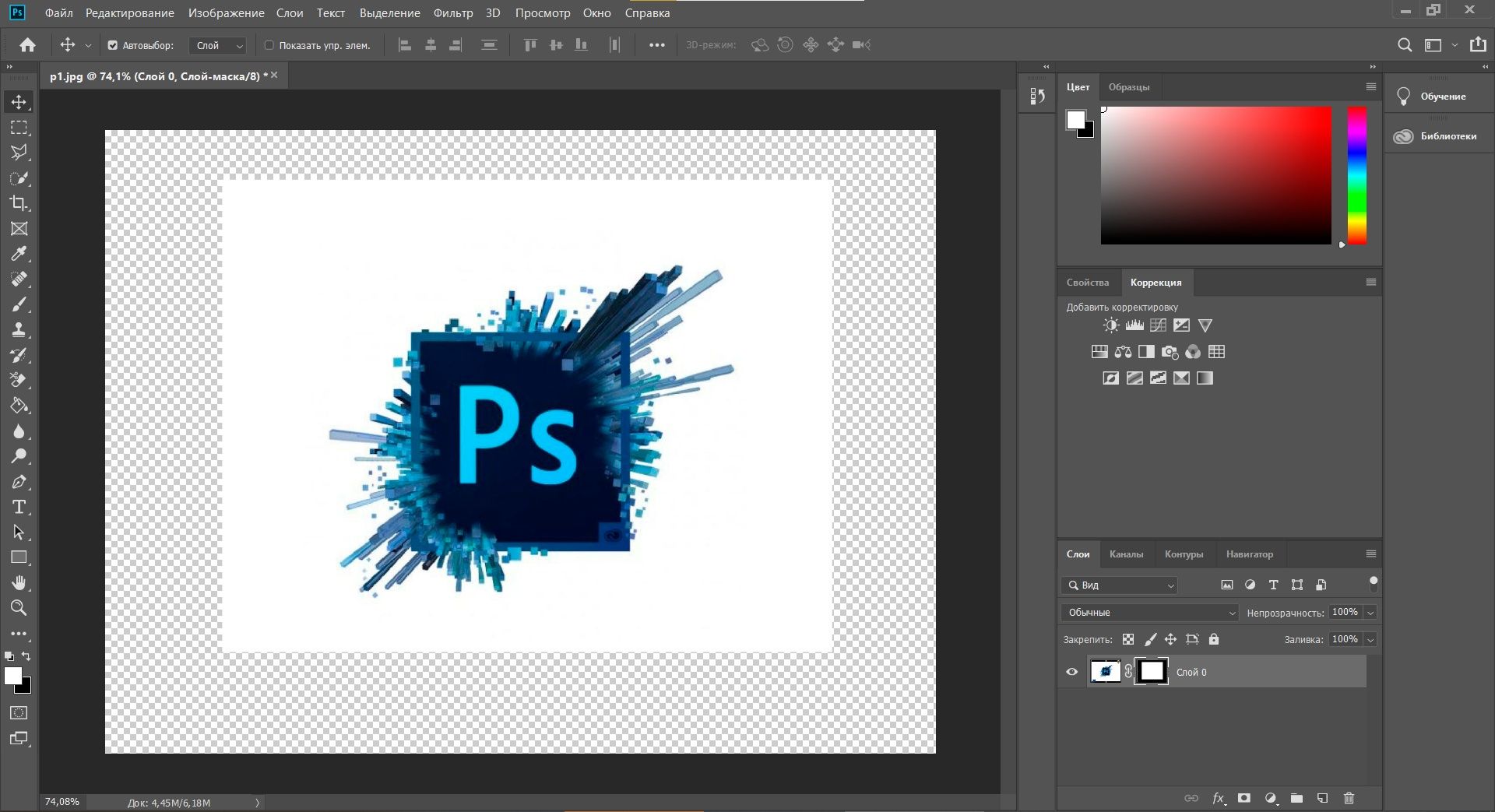
Task: Select the Pen tool
Action: coord(19,482)
